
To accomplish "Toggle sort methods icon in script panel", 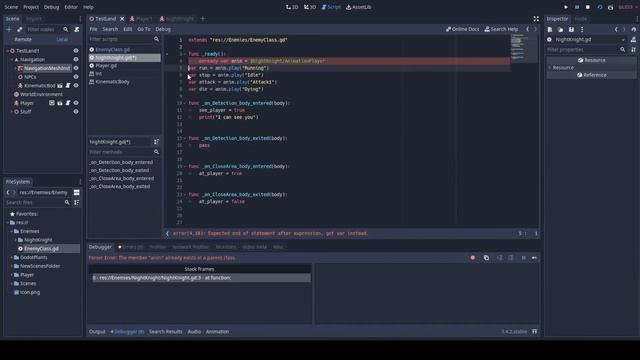I will (156, 142).
